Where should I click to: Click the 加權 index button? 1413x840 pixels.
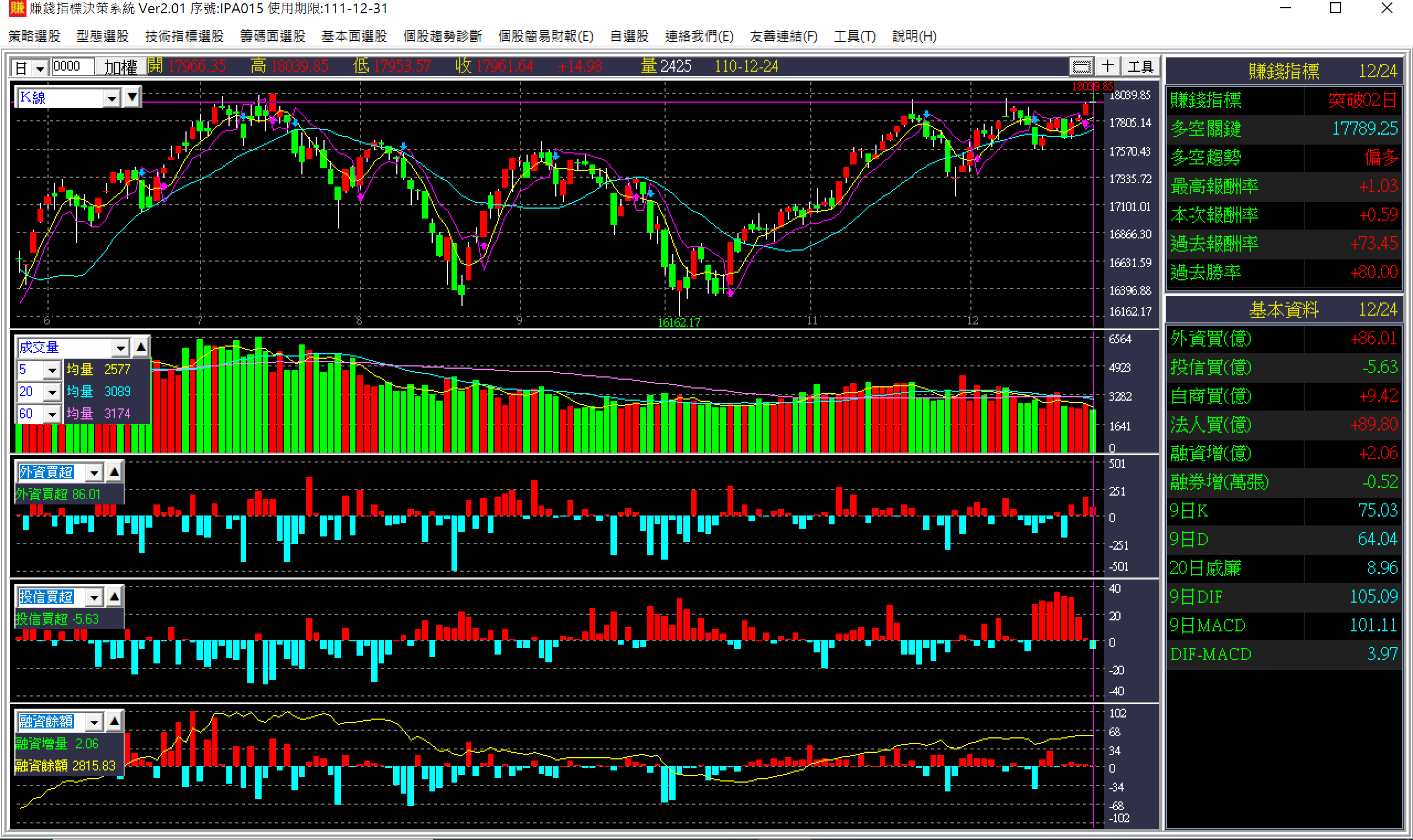tap(120, 67)
